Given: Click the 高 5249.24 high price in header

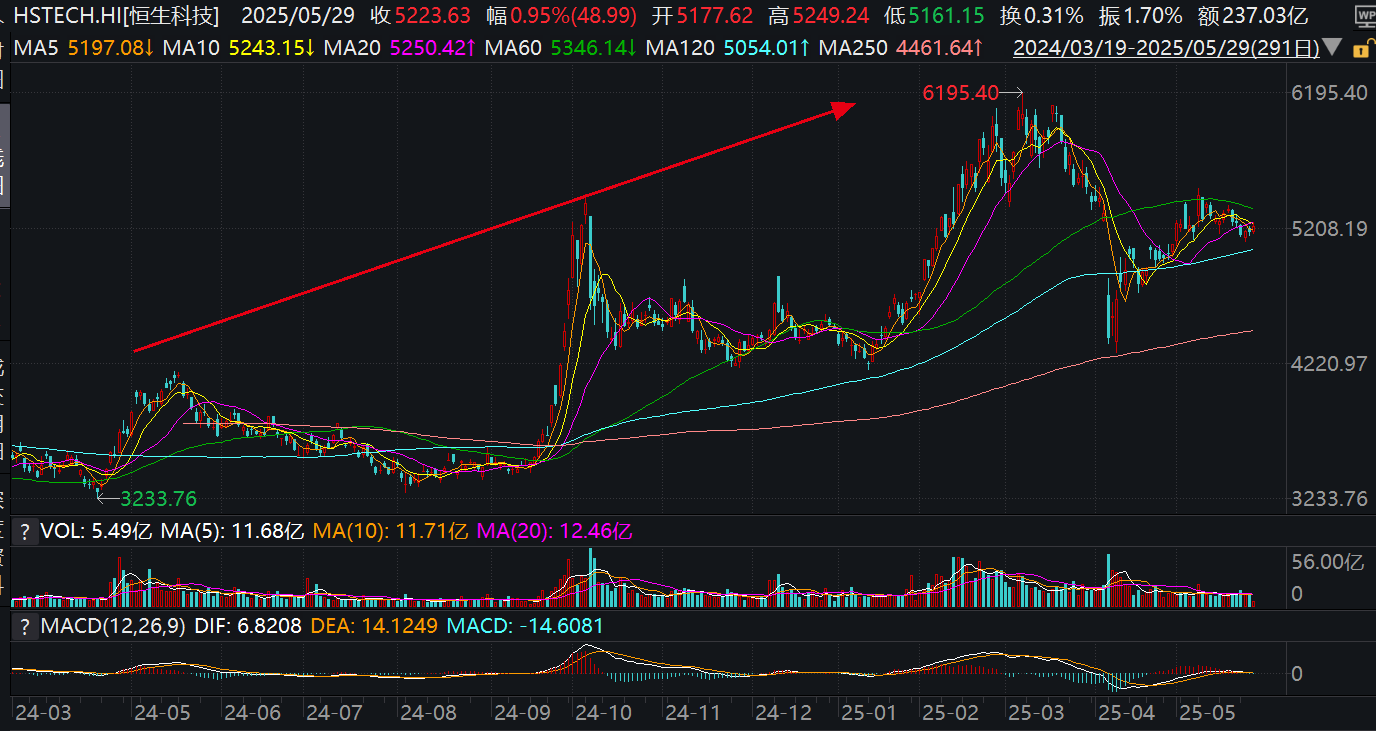Looking at the screenshot, I should point(818,16).
